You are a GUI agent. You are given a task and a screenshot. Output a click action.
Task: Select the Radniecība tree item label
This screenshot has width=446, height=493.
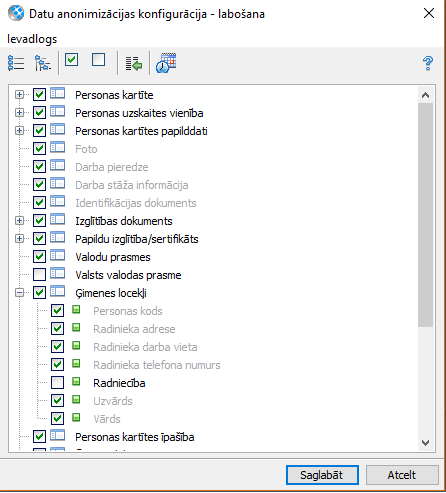pos(119,383)
